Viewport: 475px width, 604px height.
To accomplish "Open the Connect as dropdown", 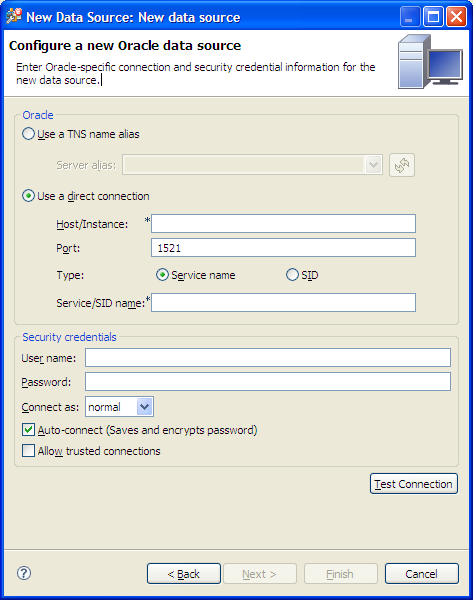I will coord(119,407).
